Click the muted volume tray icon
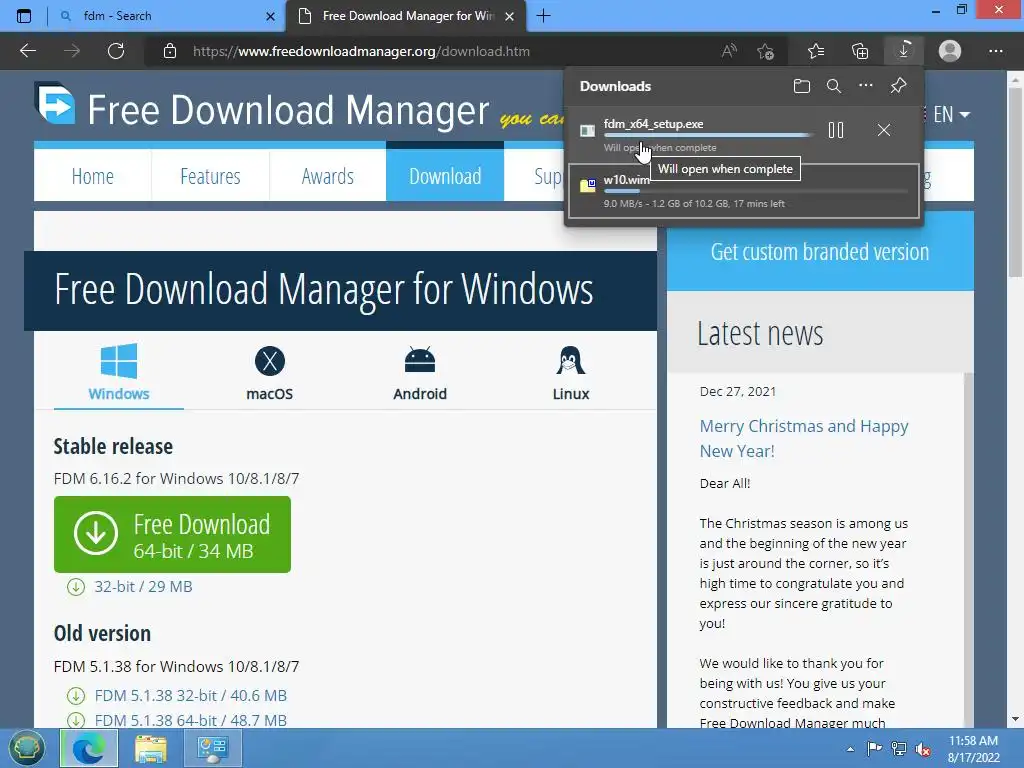 tap(923, 749)
